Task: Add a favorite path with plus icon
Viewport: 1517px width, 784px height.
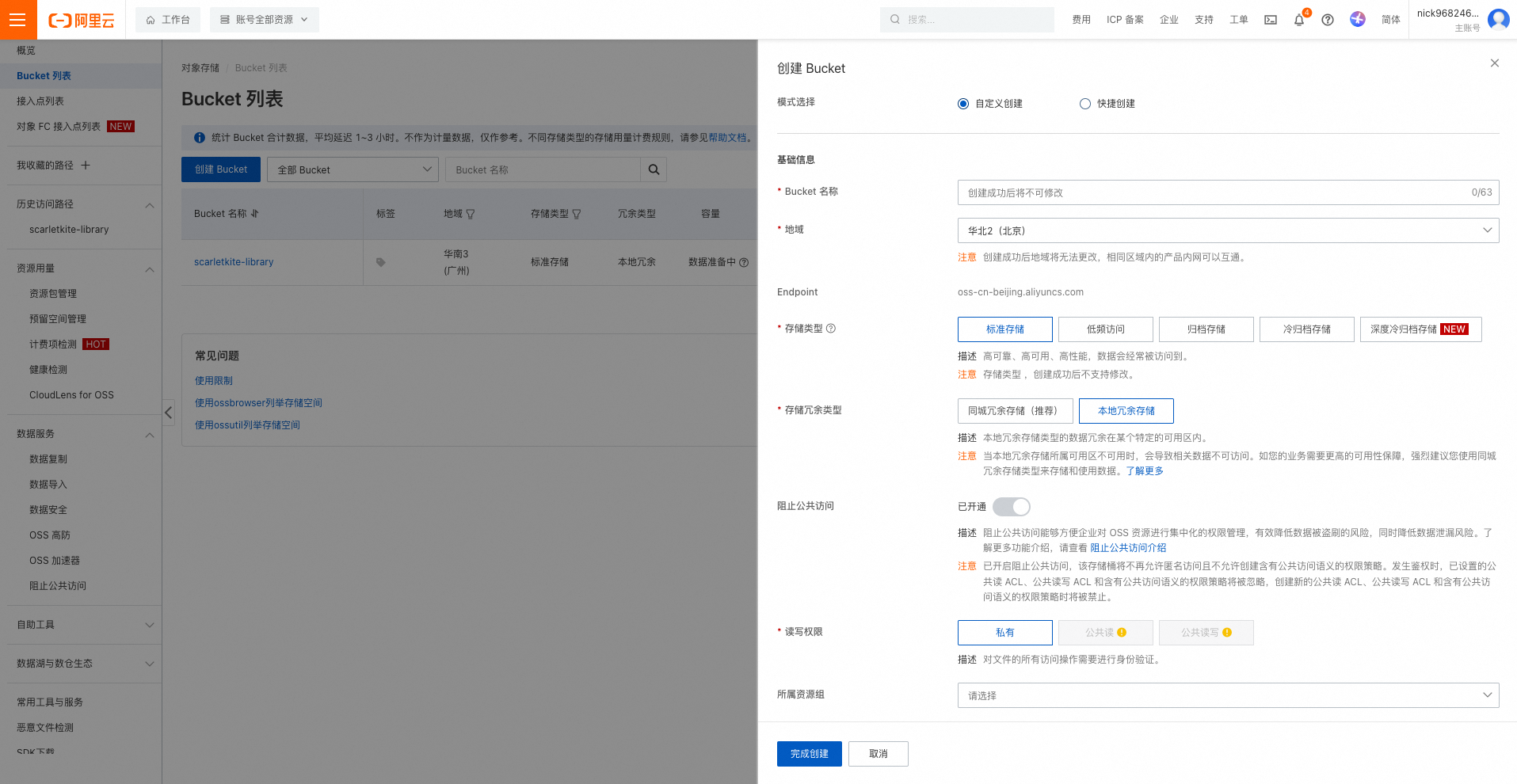Action: click(x=86, y=165)
